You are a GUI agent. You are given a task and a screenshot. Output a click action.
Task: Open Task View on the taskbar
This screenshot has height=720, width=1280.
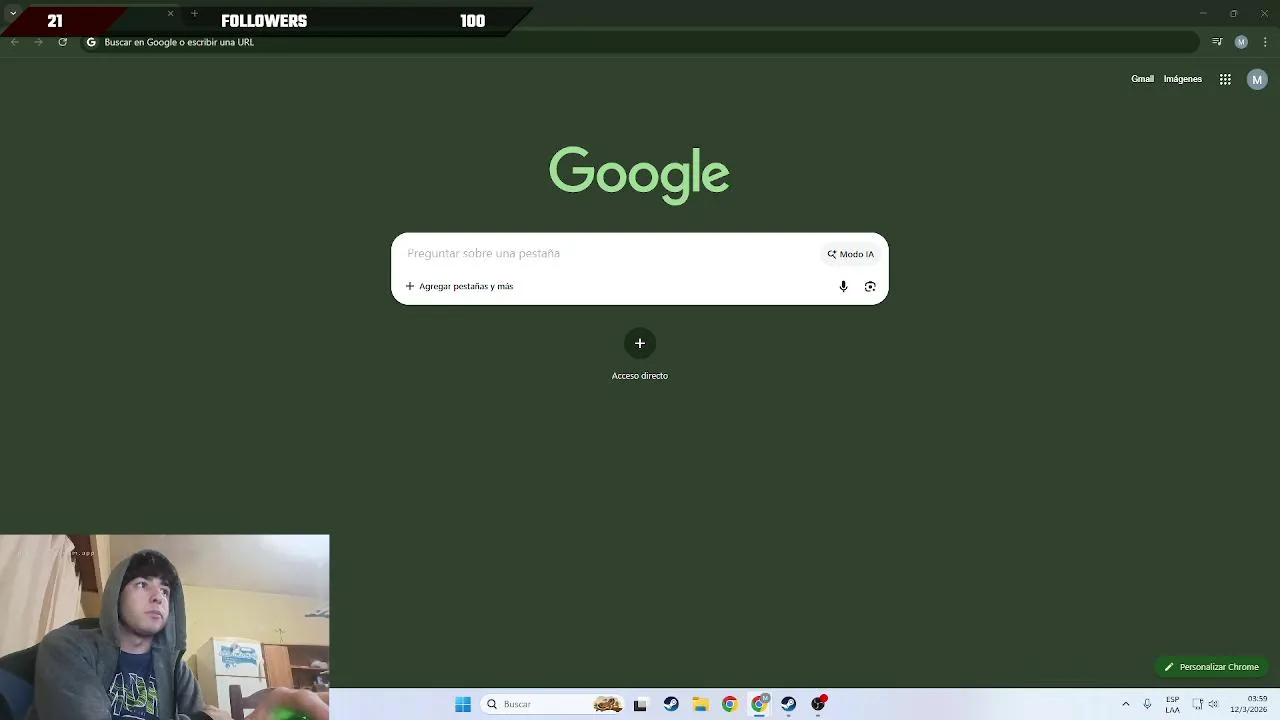pyautogui.click(x=640, y=704)
